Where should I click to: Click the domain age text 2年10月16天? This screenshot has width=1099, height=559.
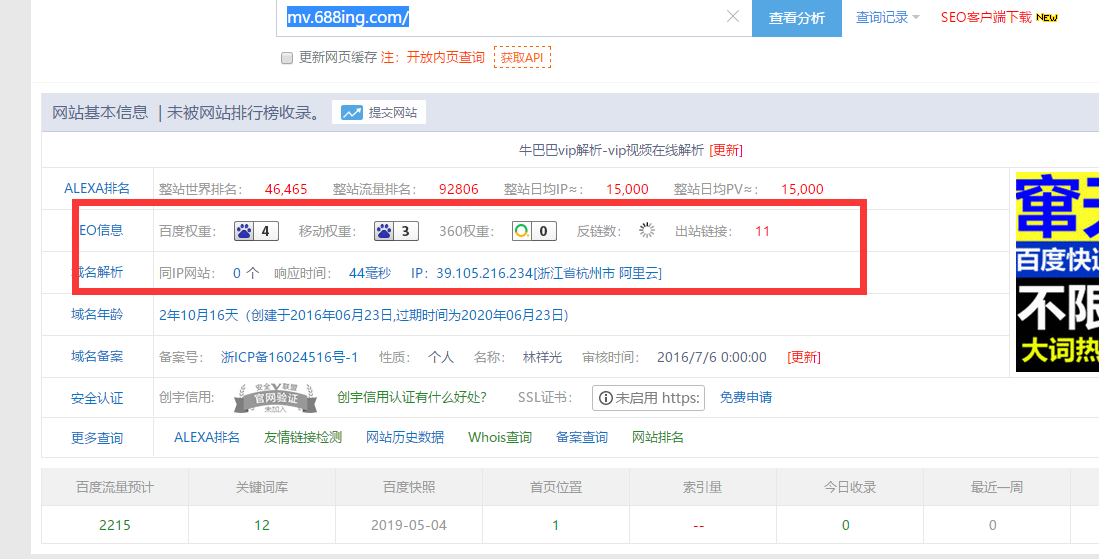click(x=199, y=315)
